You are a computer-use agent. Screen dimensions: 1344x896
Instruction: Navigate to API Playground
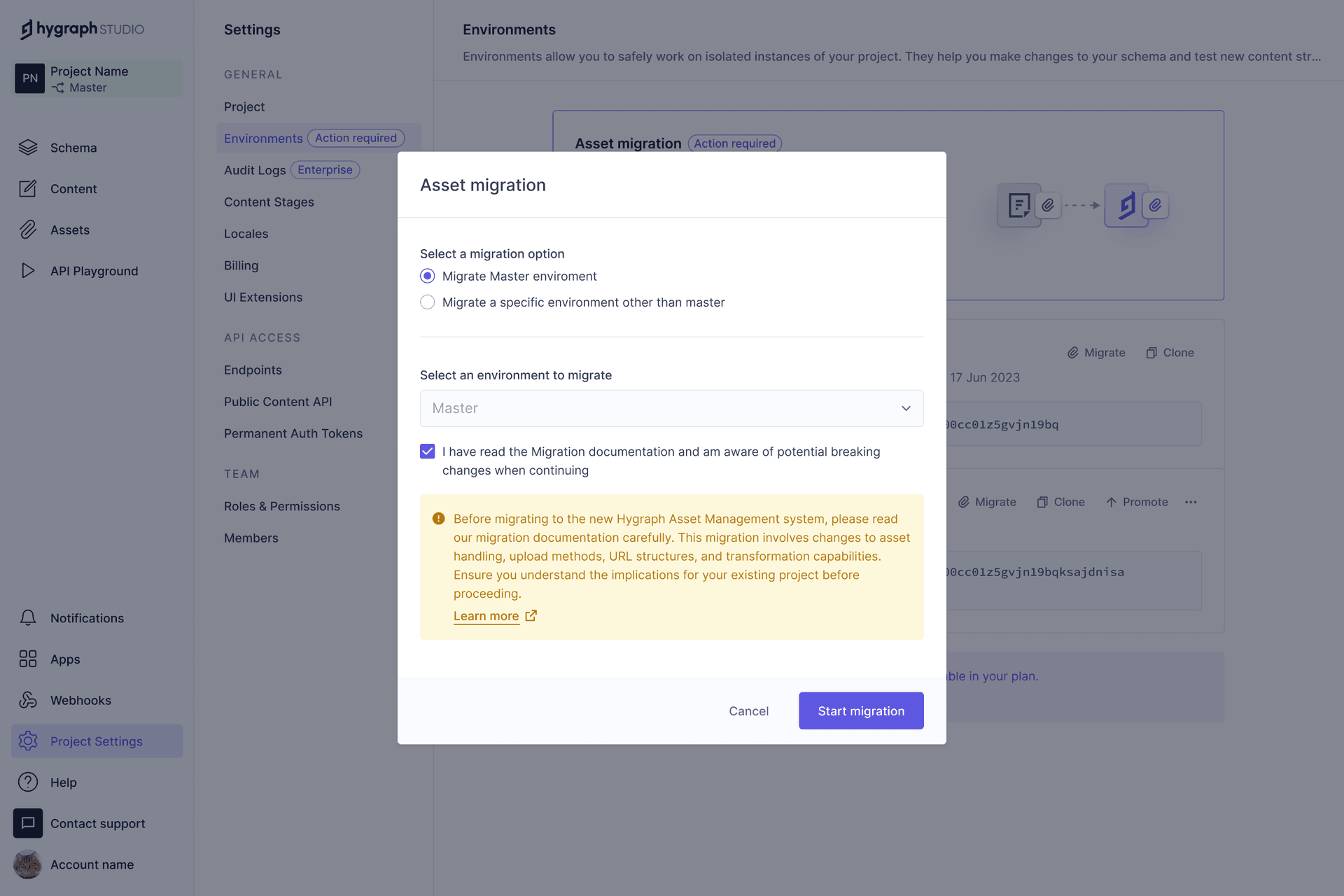94,270
